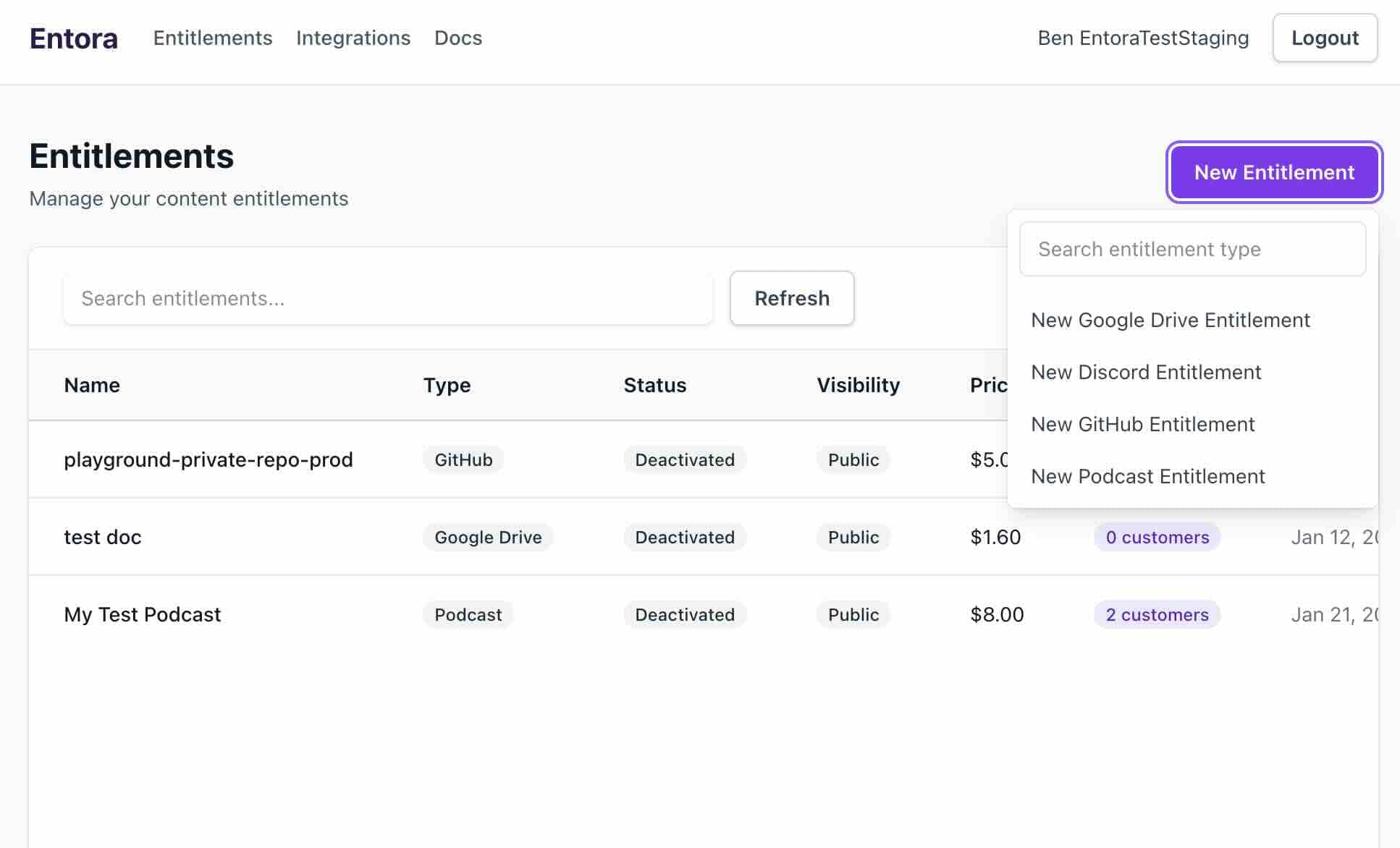Navigate to the Integrations page
The height and width of the screenshot is (848, 1400).
353,38
